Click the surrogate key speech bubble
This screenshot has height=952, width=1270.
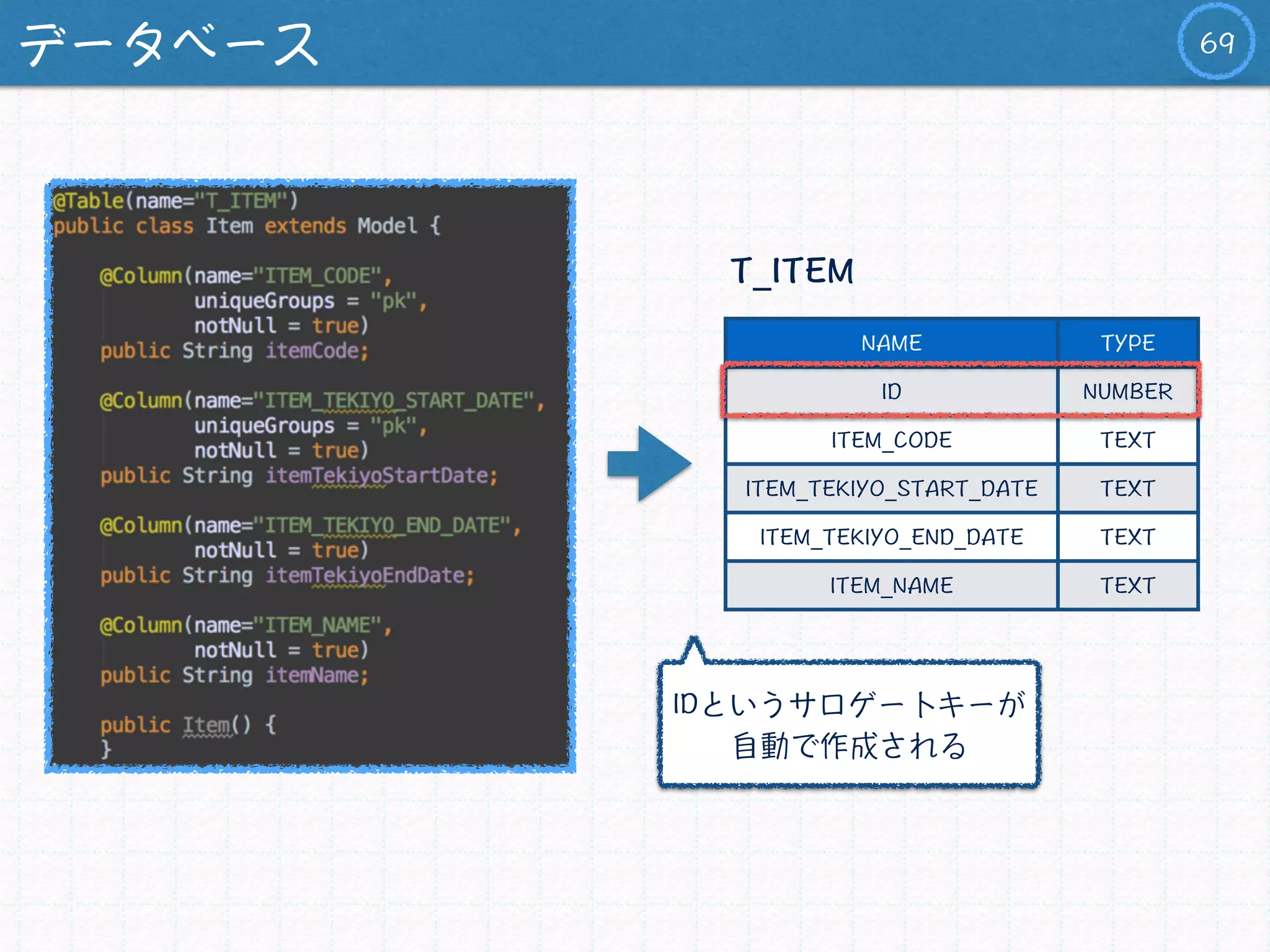point(848,724)
